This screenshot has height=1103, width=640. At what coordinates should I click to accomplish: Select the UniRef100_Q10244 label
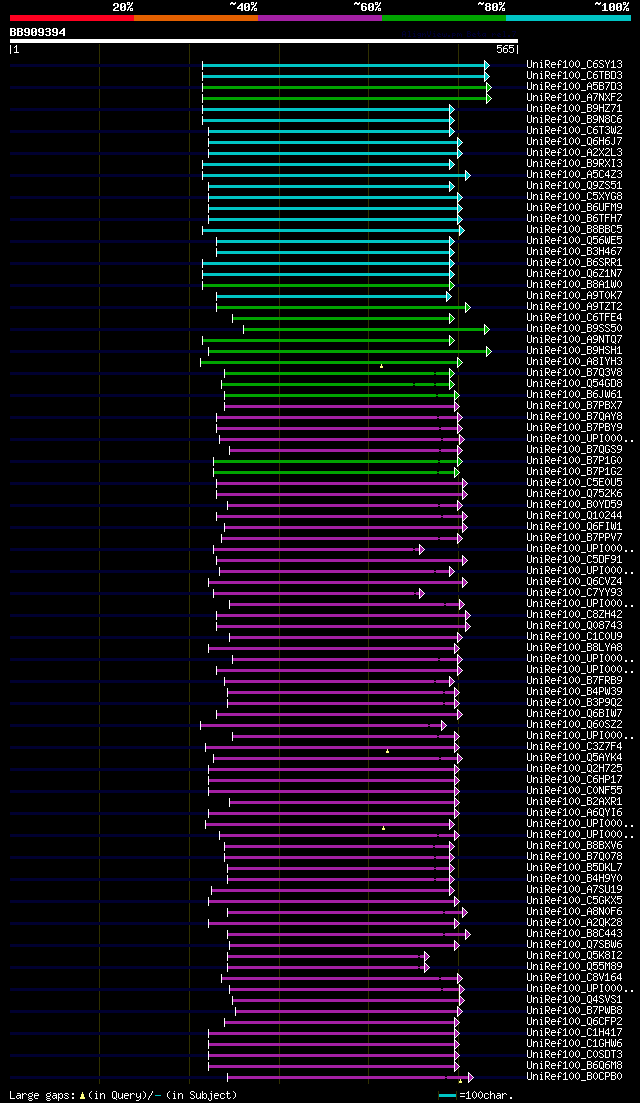pyautogui.click(x=574, y=516)
